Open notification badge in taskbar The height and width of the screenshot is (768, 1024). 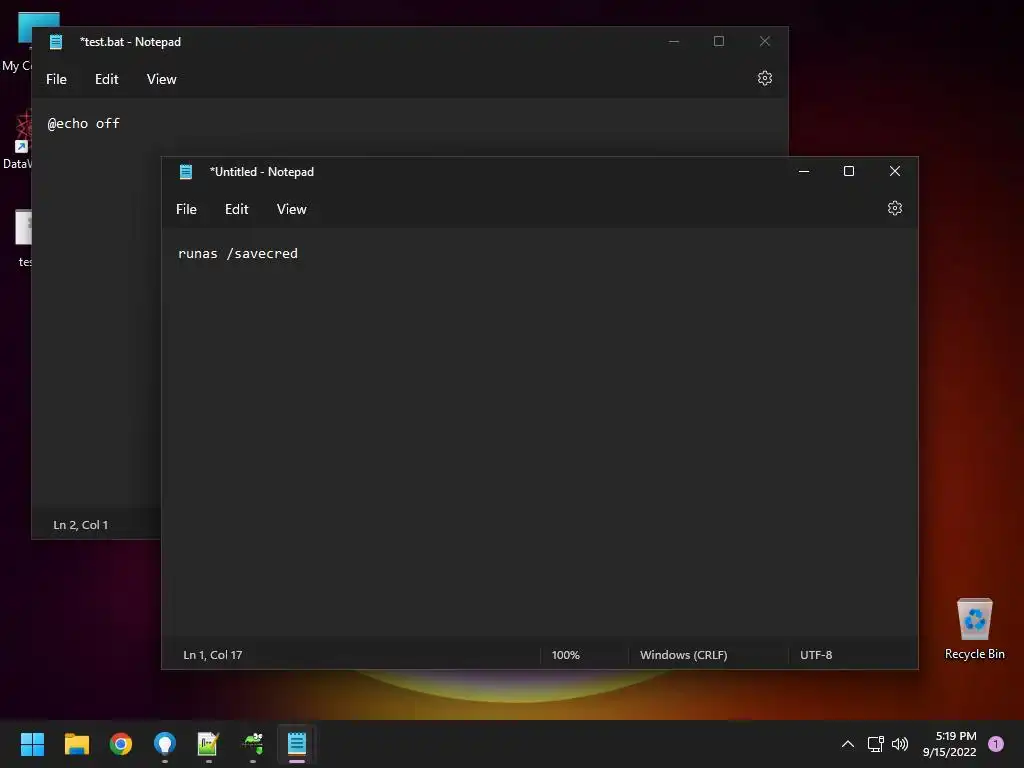click(996, 744)
